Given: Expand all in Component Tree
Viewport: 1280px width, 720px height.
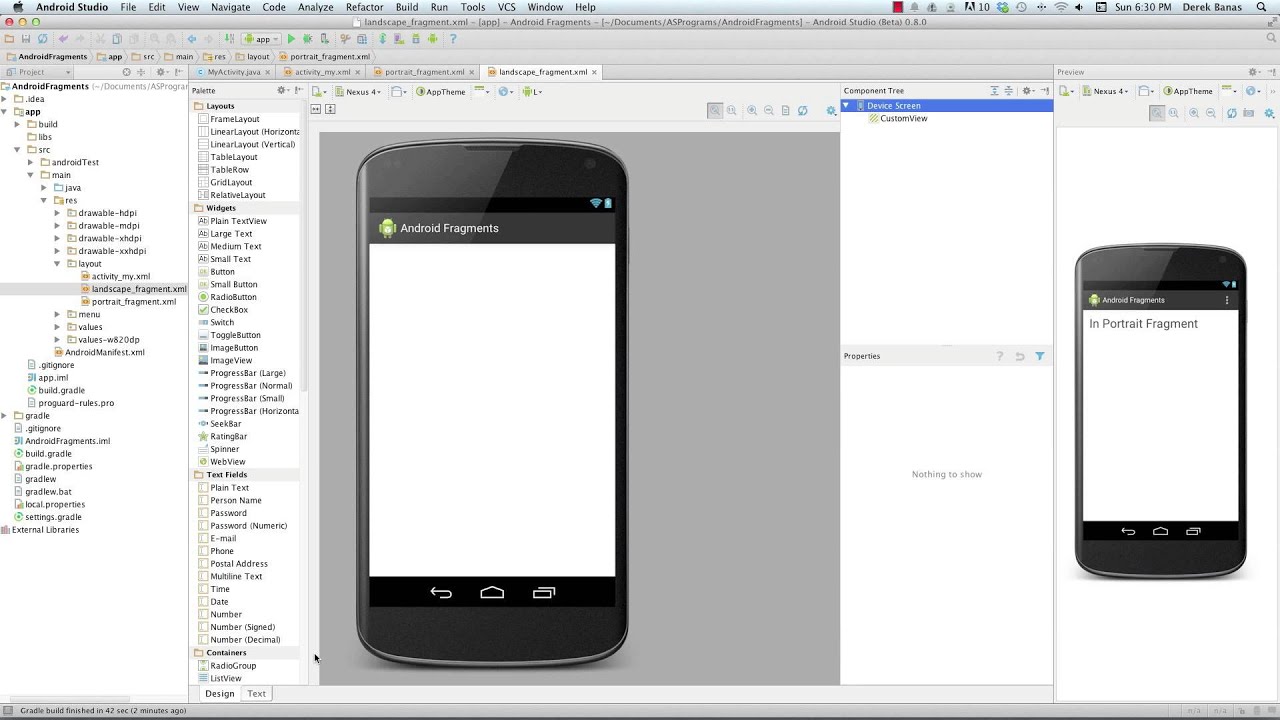Looking at the screenshot, I should click(995, 91).
